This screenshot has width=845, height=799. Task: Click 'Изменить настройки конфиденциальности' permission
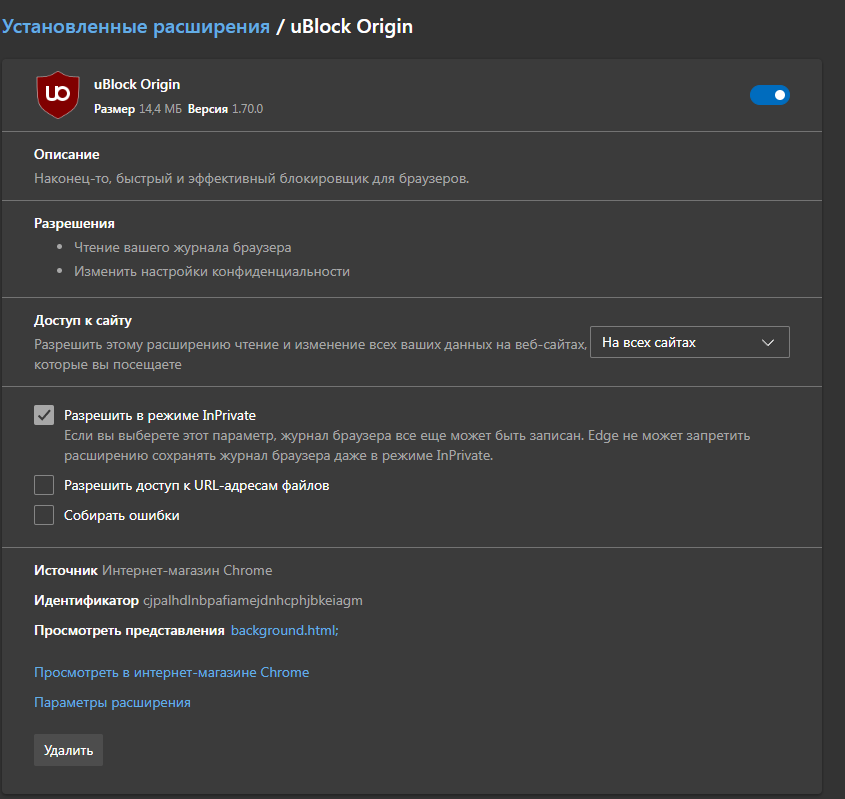(212, 272)
